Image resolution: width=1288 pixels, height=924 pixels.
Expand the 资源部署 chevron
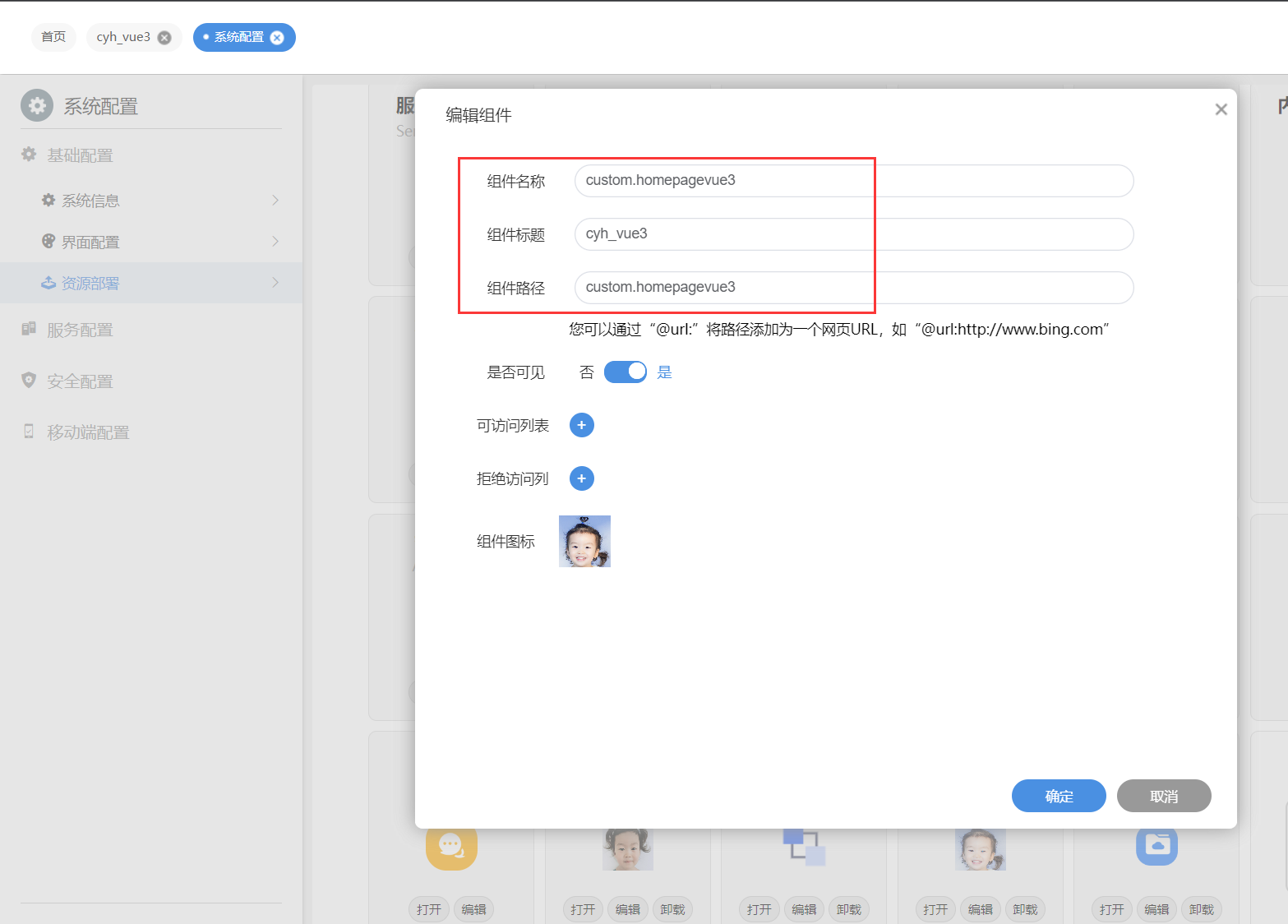coord(276,282)
